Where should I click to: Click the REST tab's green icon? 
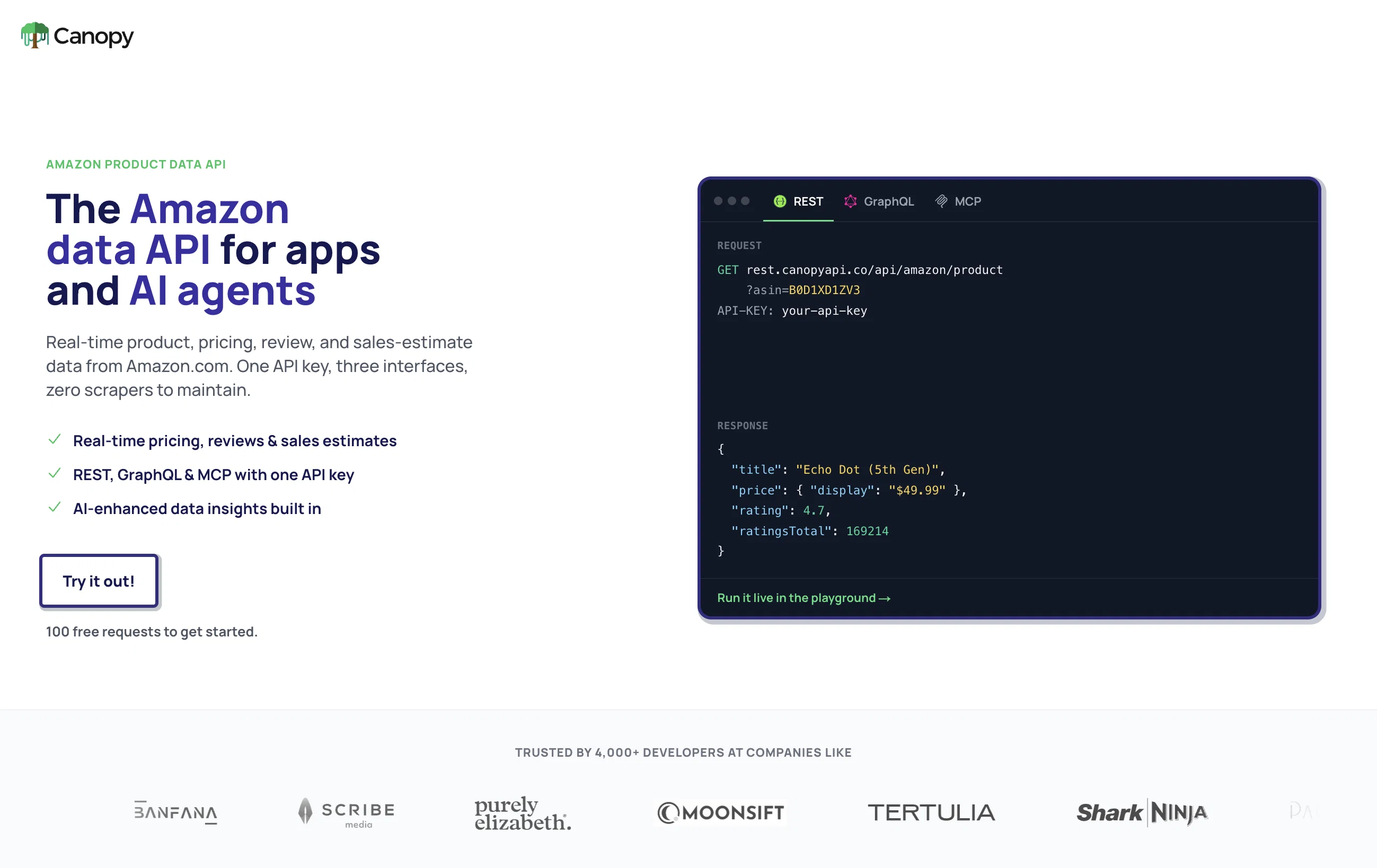click(x=780, y=201)
